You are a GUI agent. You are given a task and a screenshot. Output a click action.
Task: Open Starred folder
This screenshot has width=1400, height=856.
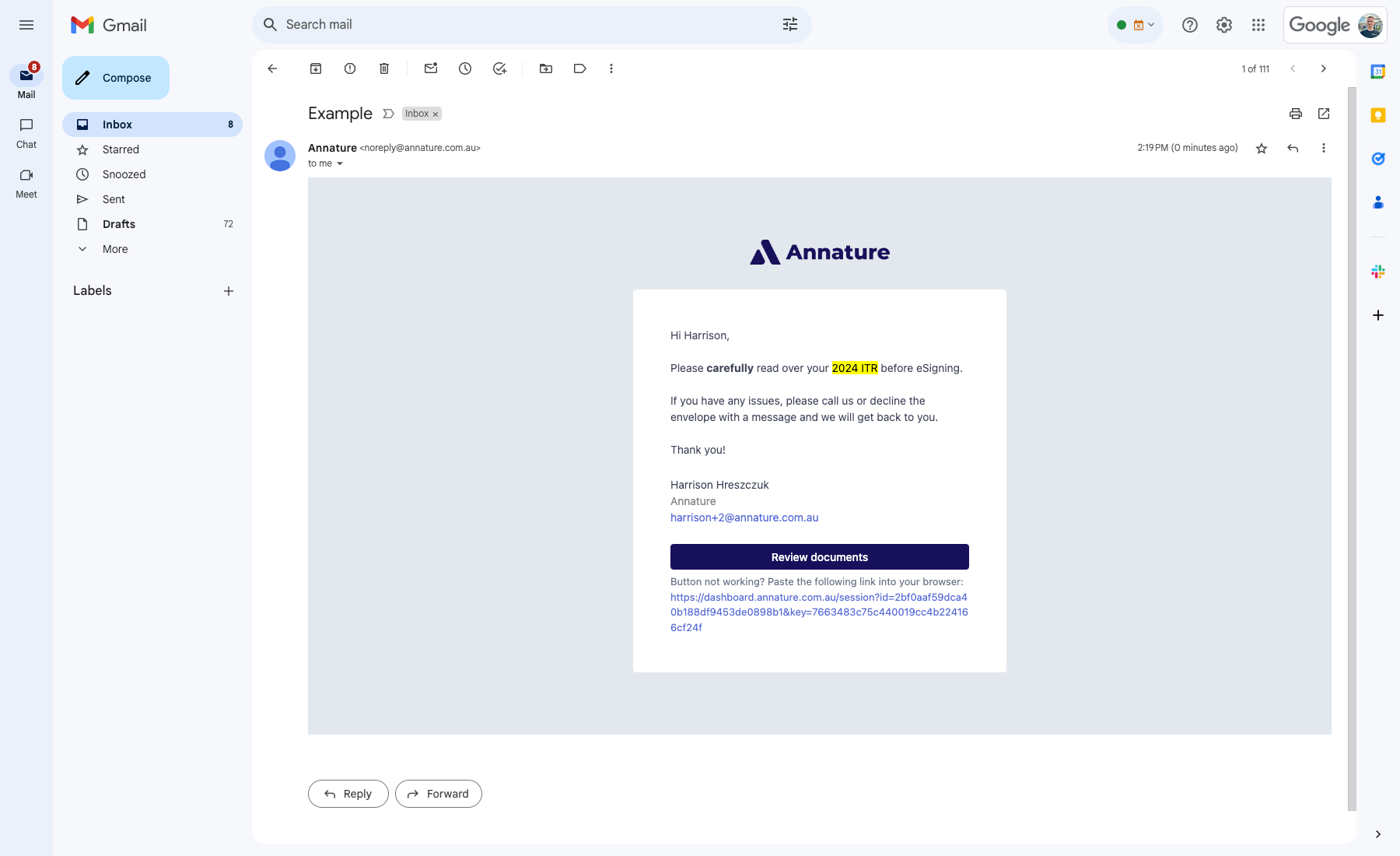tap(152, 149)
